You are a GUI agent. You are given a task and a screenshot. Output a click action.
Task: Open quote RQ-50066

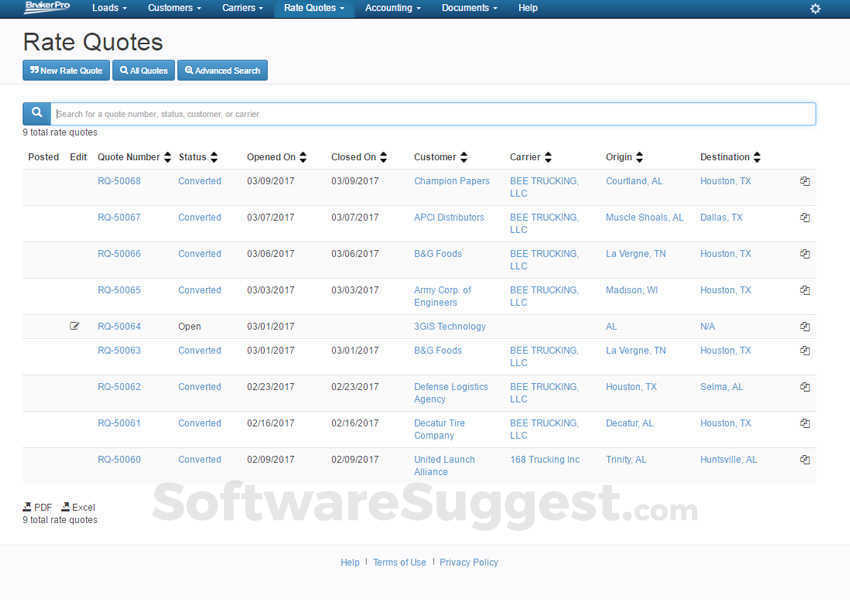point(119,254)
